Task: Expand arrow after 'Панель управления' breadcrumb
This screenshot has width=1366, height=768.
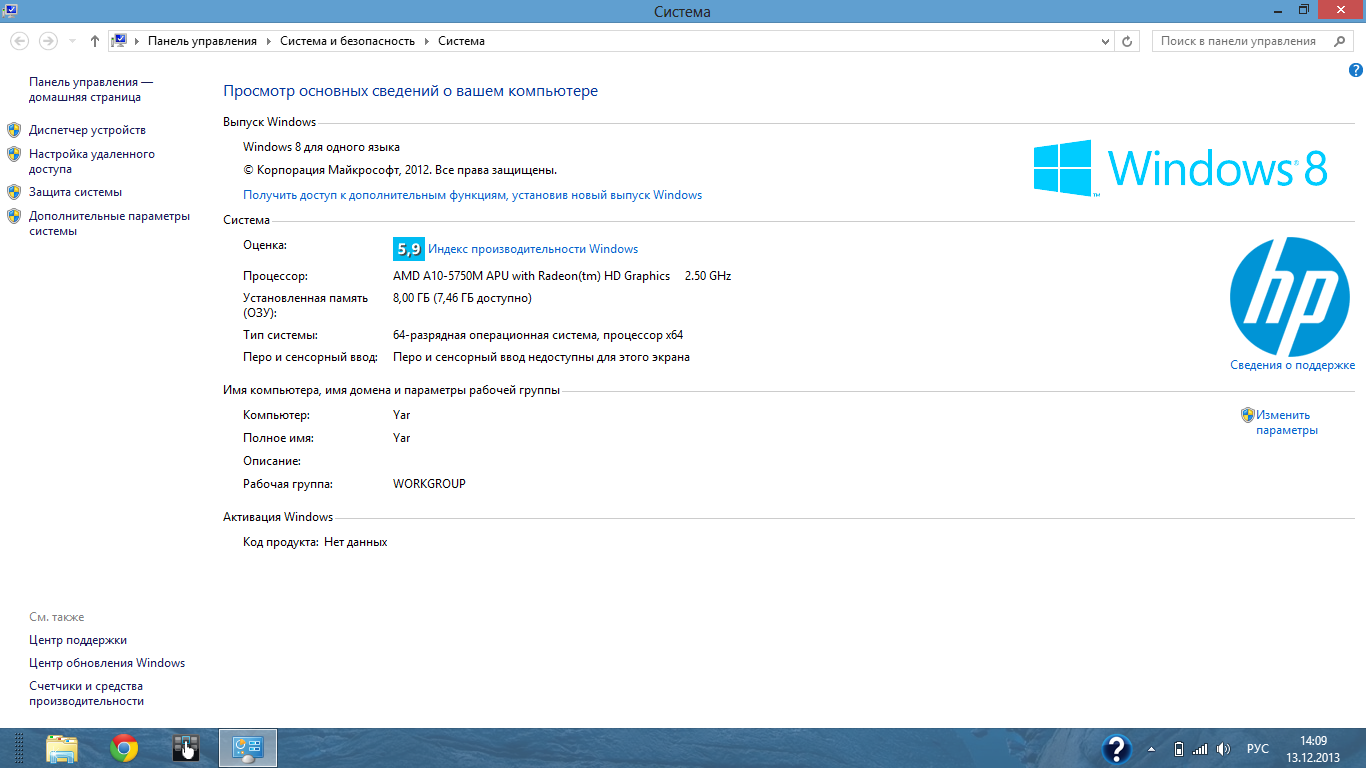Action: 268,41
